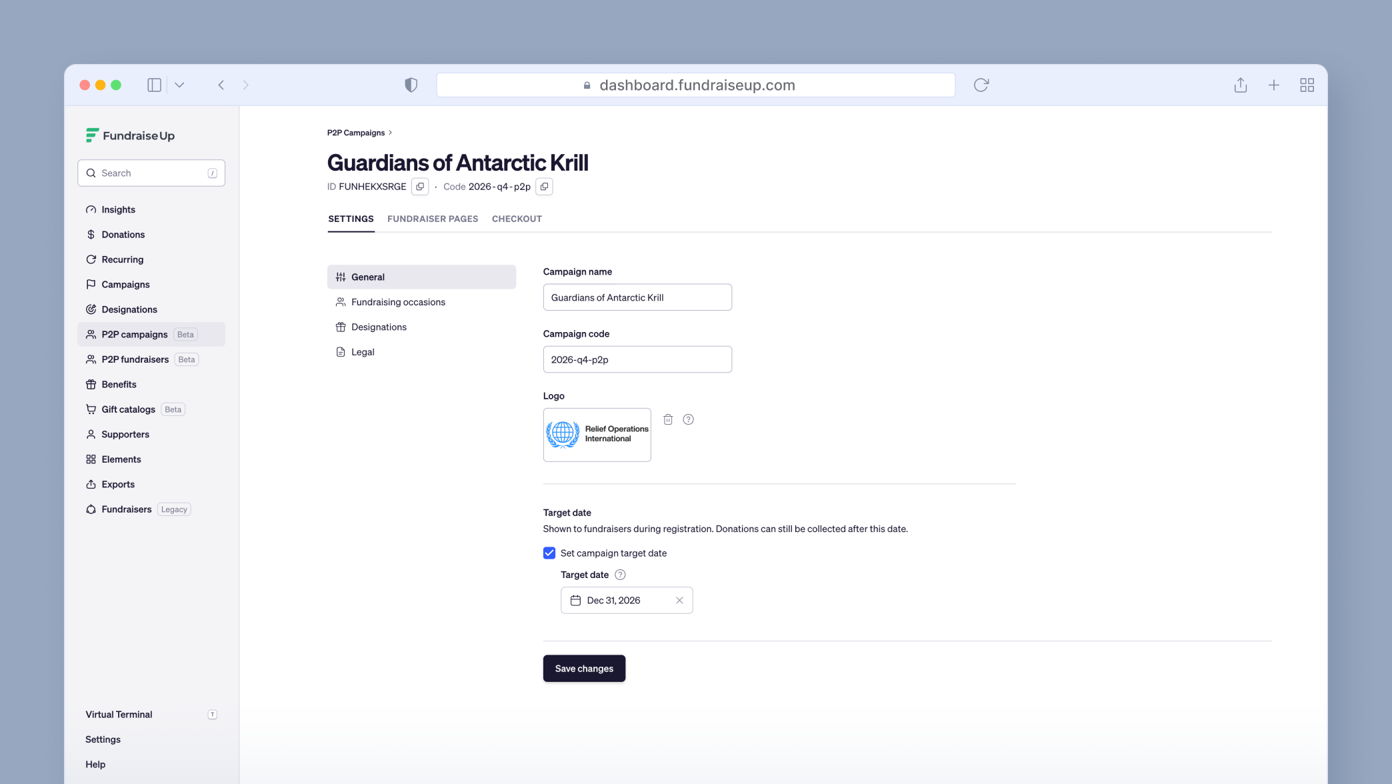Open a new browser tab
1392x784 pixels.
point(1274,85)
